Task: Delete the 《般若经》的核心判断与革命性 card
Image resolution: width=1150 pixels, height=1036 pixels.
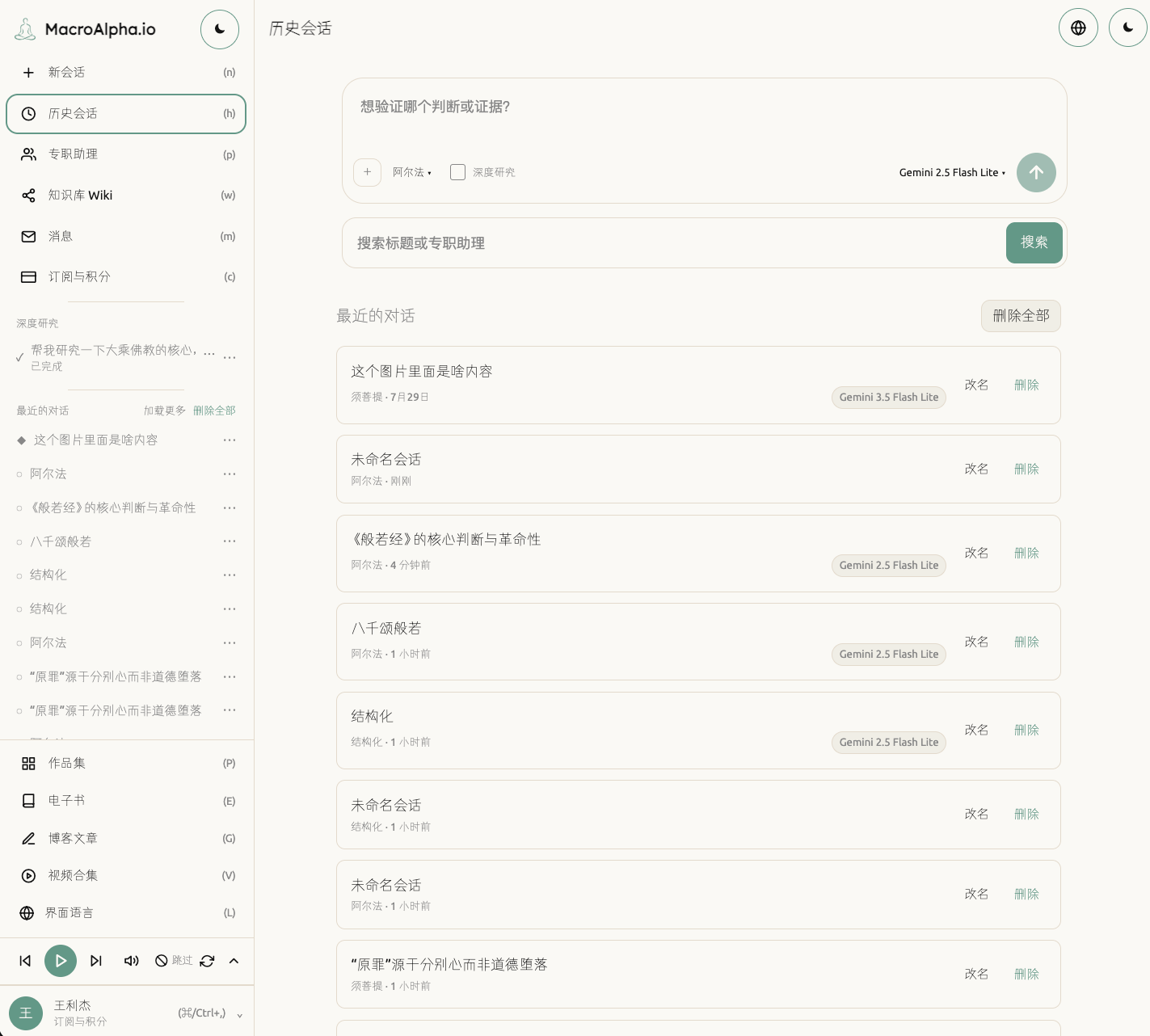Action: point(1026,554)
